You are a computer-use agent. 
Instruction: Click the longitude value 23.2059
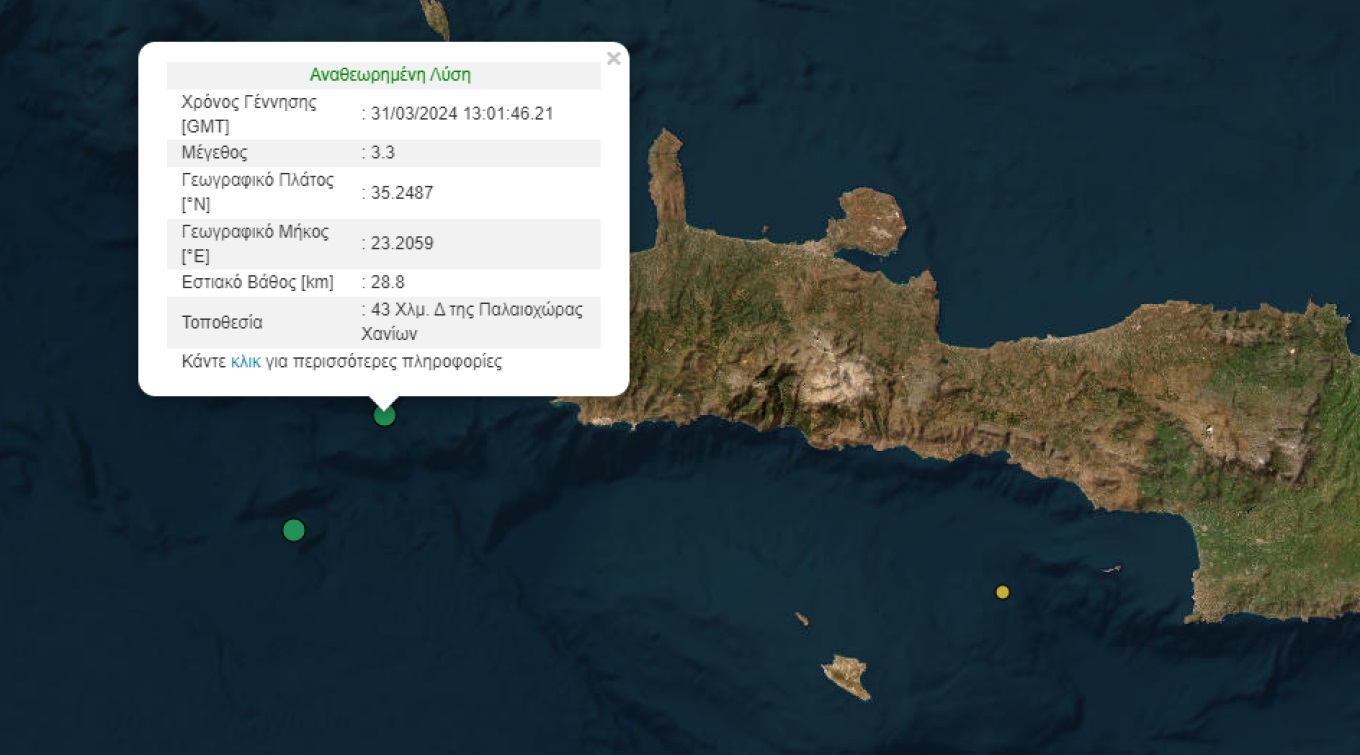point(401,243)
